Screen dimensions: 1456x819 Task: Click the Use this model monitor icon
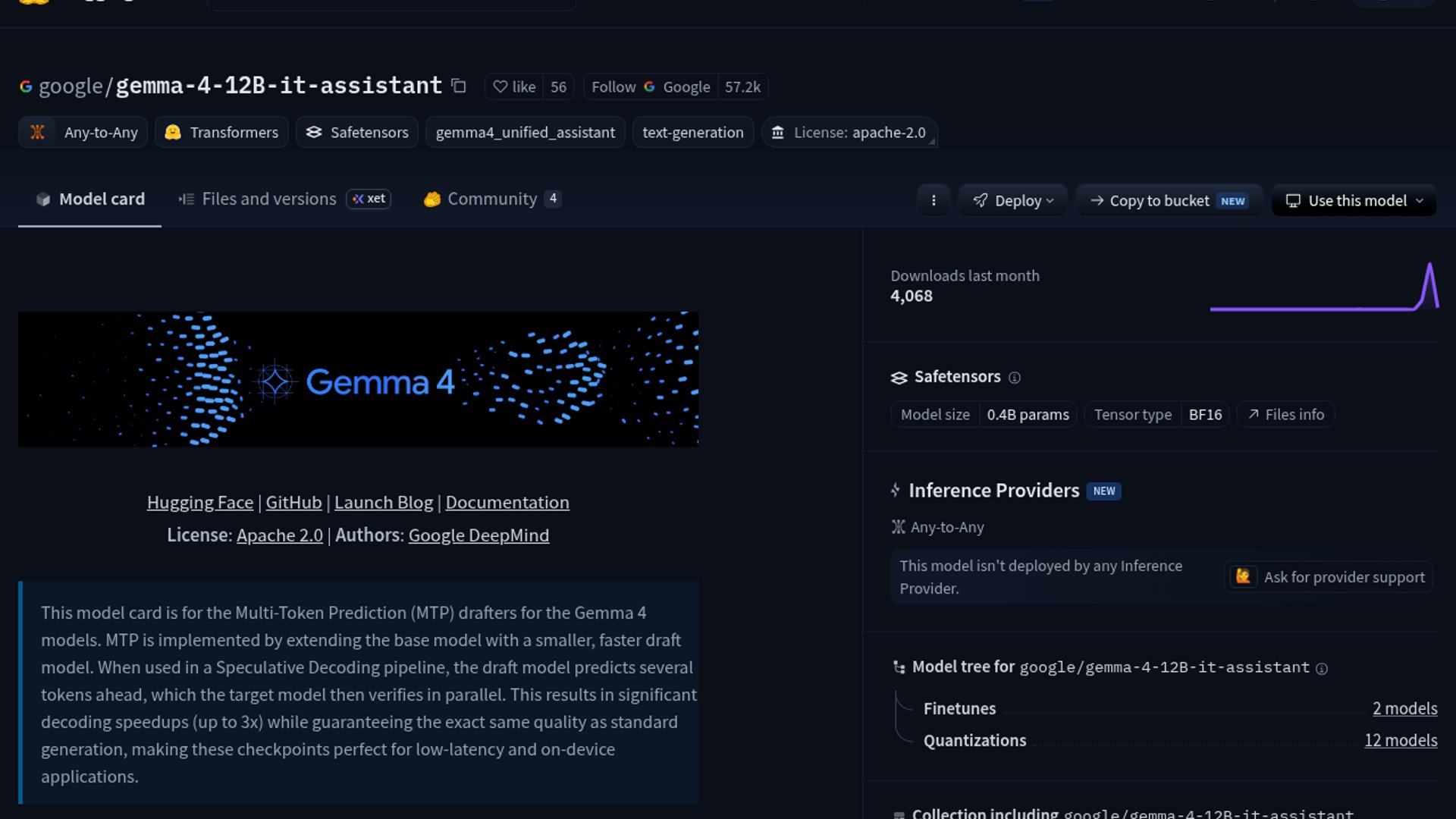(x=1293, y=201)
